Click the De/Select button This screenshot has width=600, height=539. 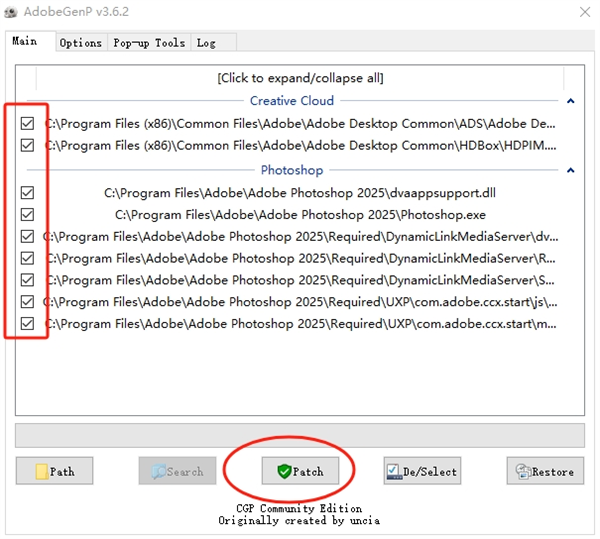coord(422,471)
